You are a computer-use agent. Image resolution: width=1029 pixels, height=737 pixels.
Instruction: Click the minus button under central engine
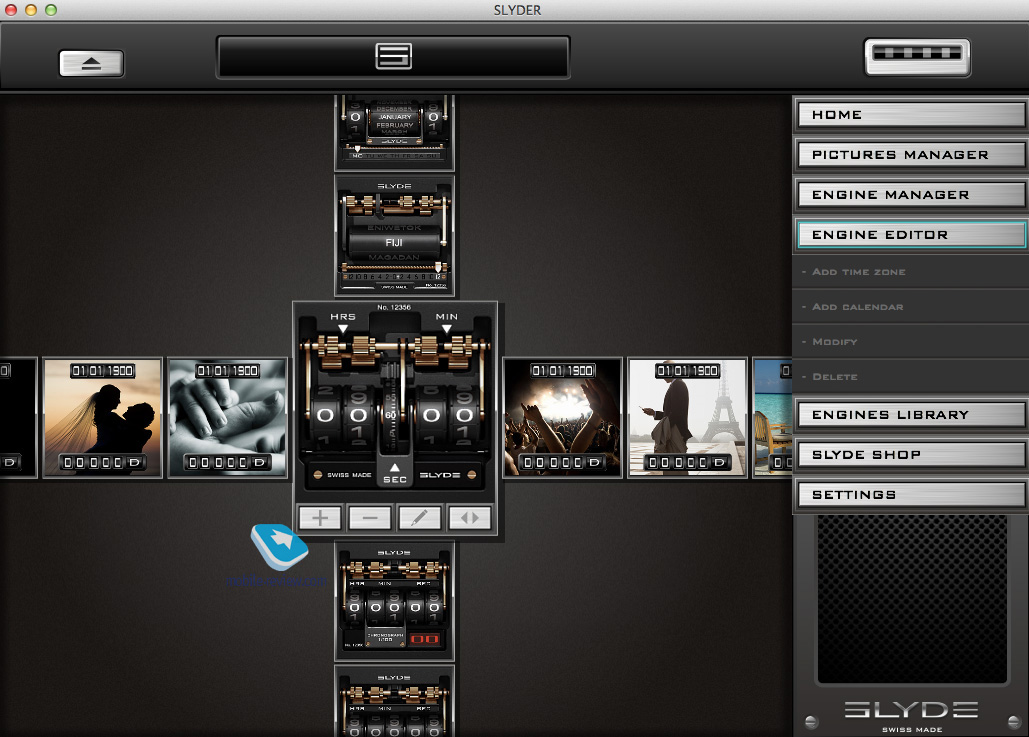(x=369, y=518)
